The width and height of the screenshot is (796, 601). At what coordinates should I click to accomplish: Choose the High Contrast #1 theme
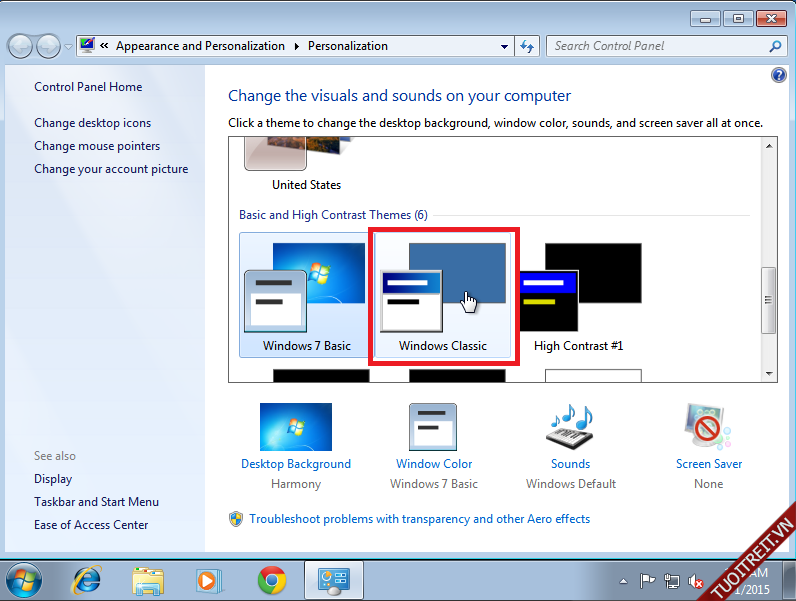pos(579,298)
